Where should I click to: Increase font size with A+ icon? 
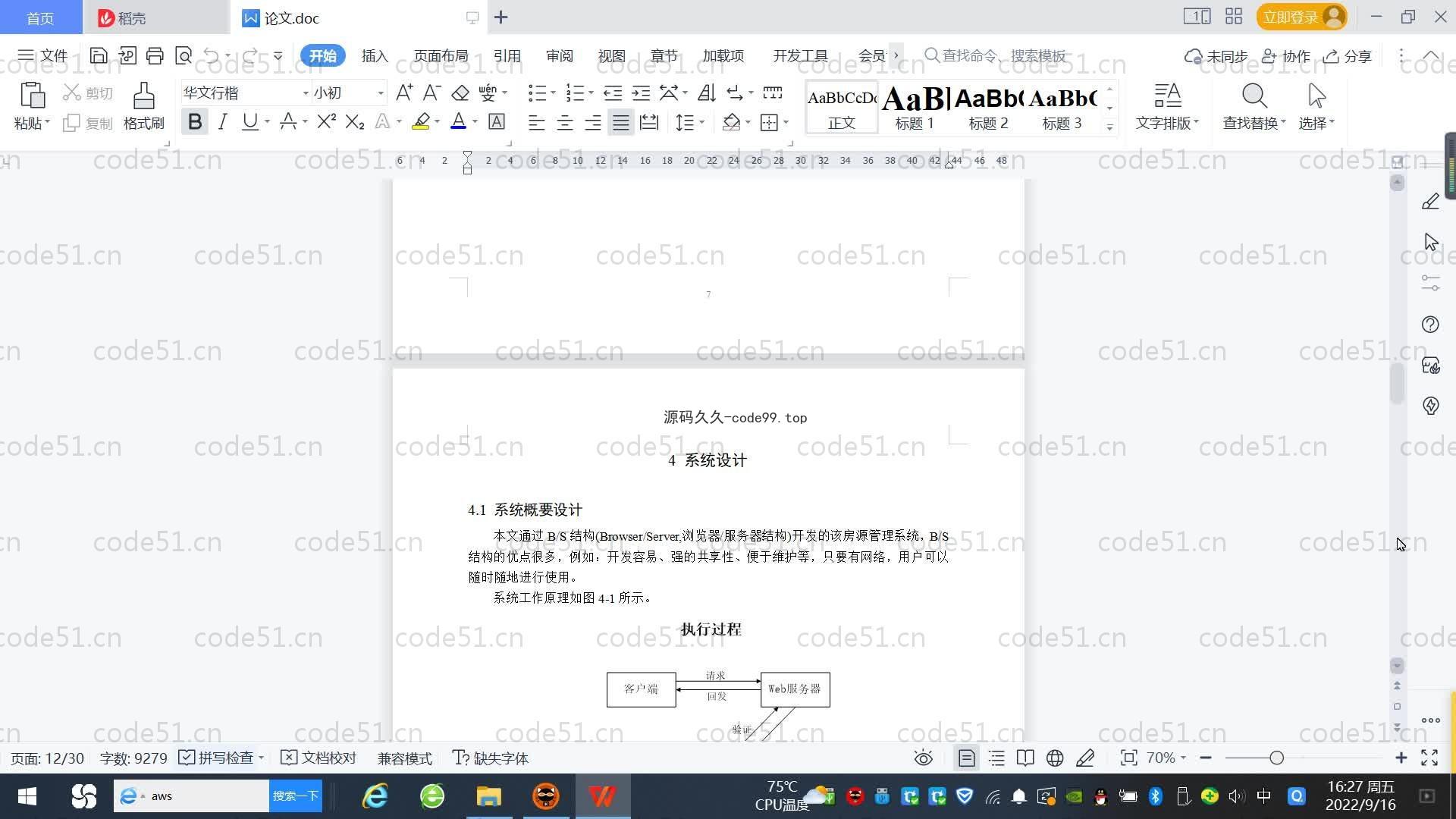point(404,93)
